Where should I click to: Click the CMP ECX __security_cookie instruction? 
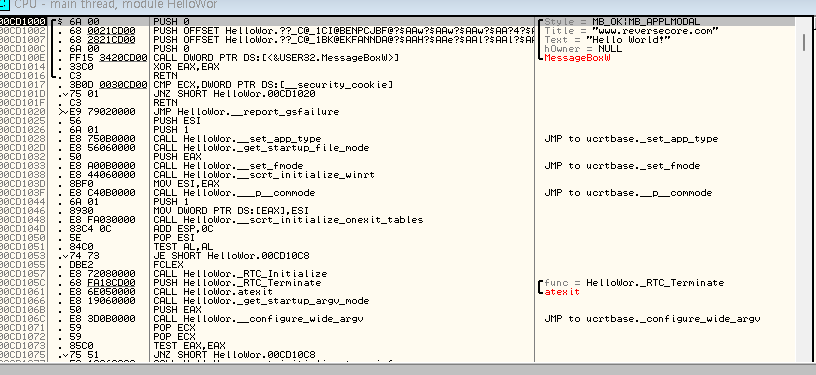click(273, 85)
